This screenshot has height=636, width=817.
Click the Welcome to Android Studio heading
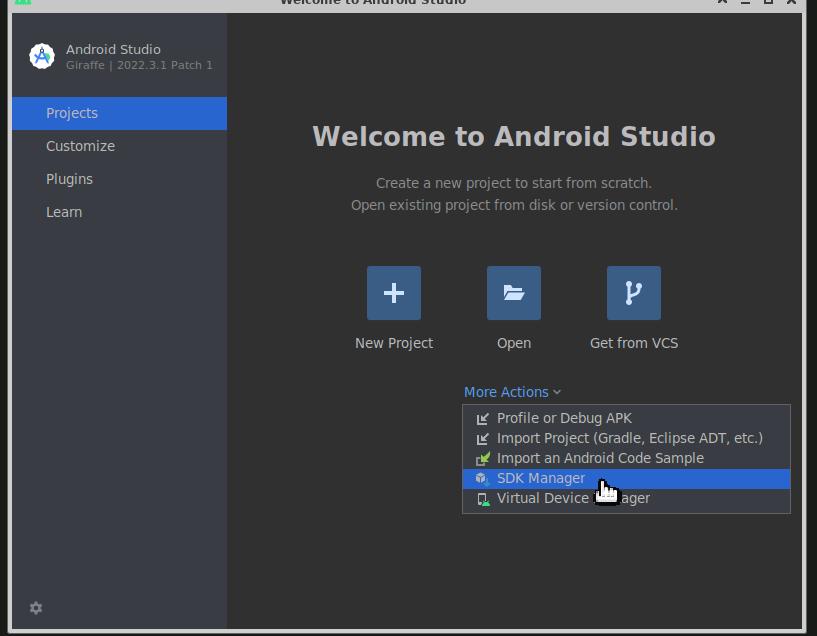[514, 136]
